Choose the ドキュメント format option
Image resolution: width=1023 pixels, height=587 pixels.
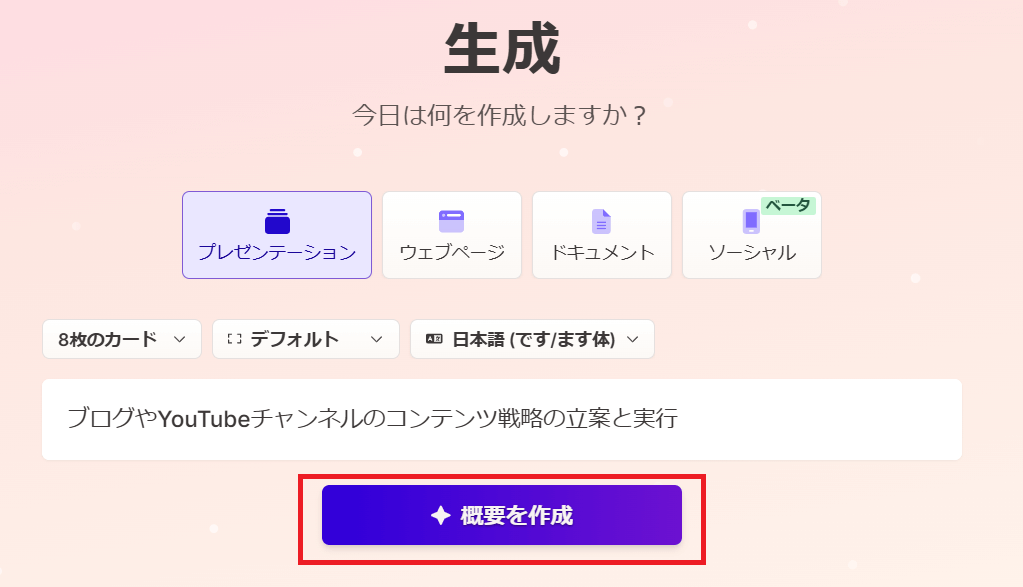click(x=602, y=235)
